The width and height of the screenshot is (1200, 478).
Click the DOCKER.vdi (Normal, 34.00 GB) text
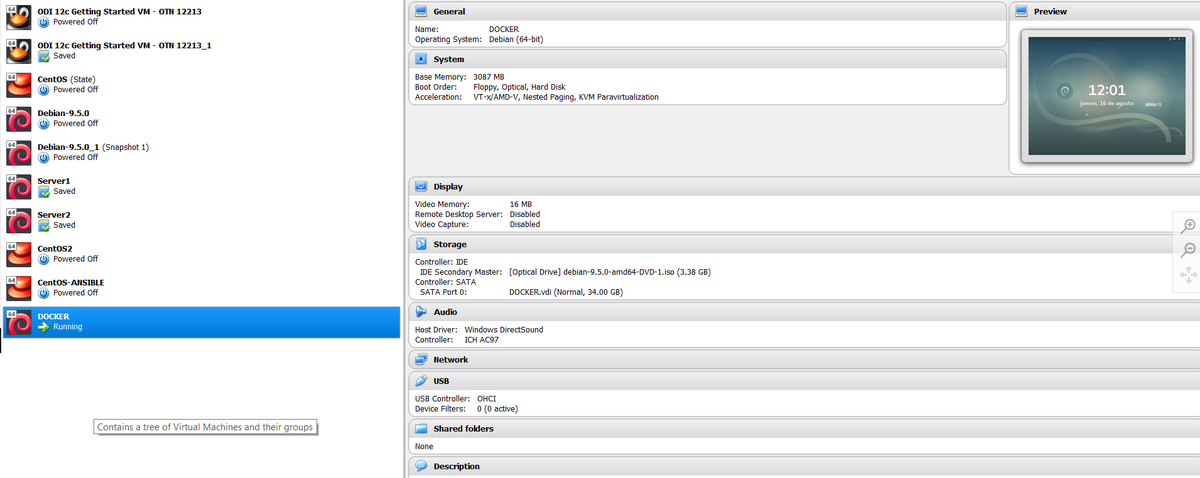click(x=566, y=292)
